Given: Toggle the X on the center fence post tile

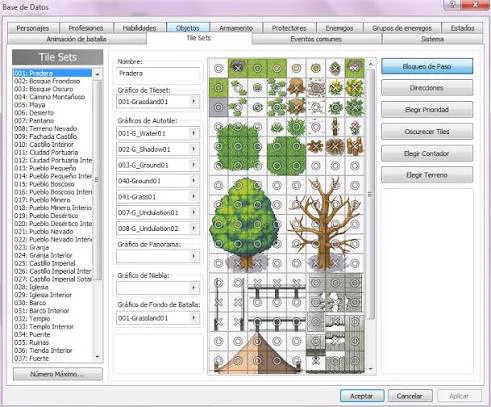Looking at the screenshot, I should point(277,283).
